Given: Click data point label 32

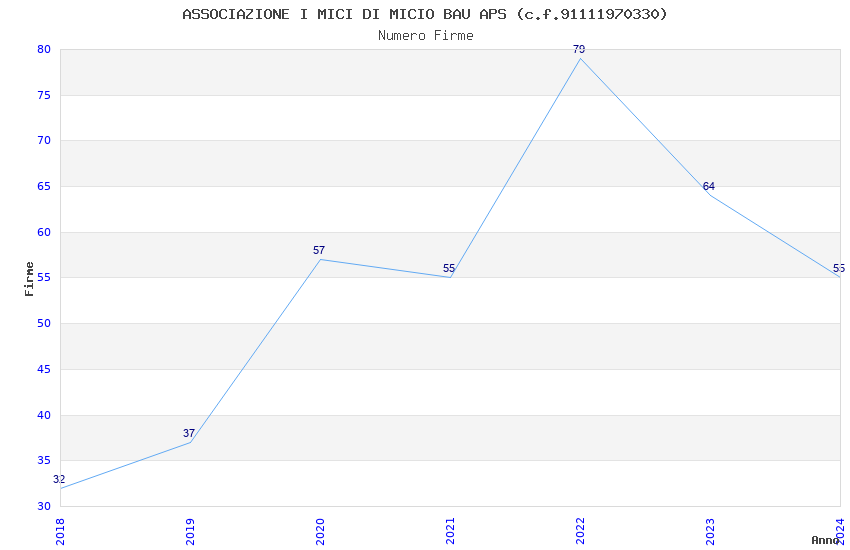Looking at the screenshot, I should click(x=59, y=479).
